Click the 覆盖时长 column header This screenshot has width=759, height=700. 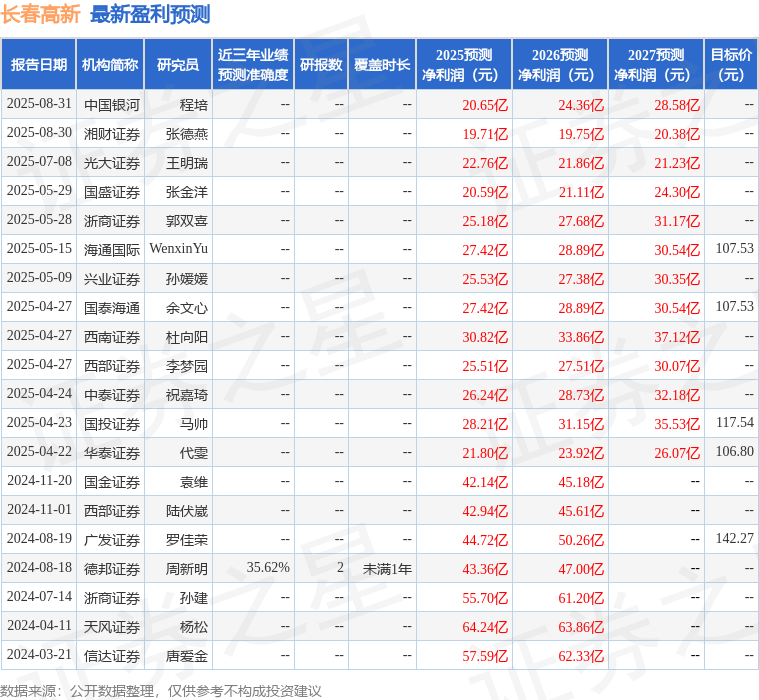pyautogui.click(x=382, y=65)
